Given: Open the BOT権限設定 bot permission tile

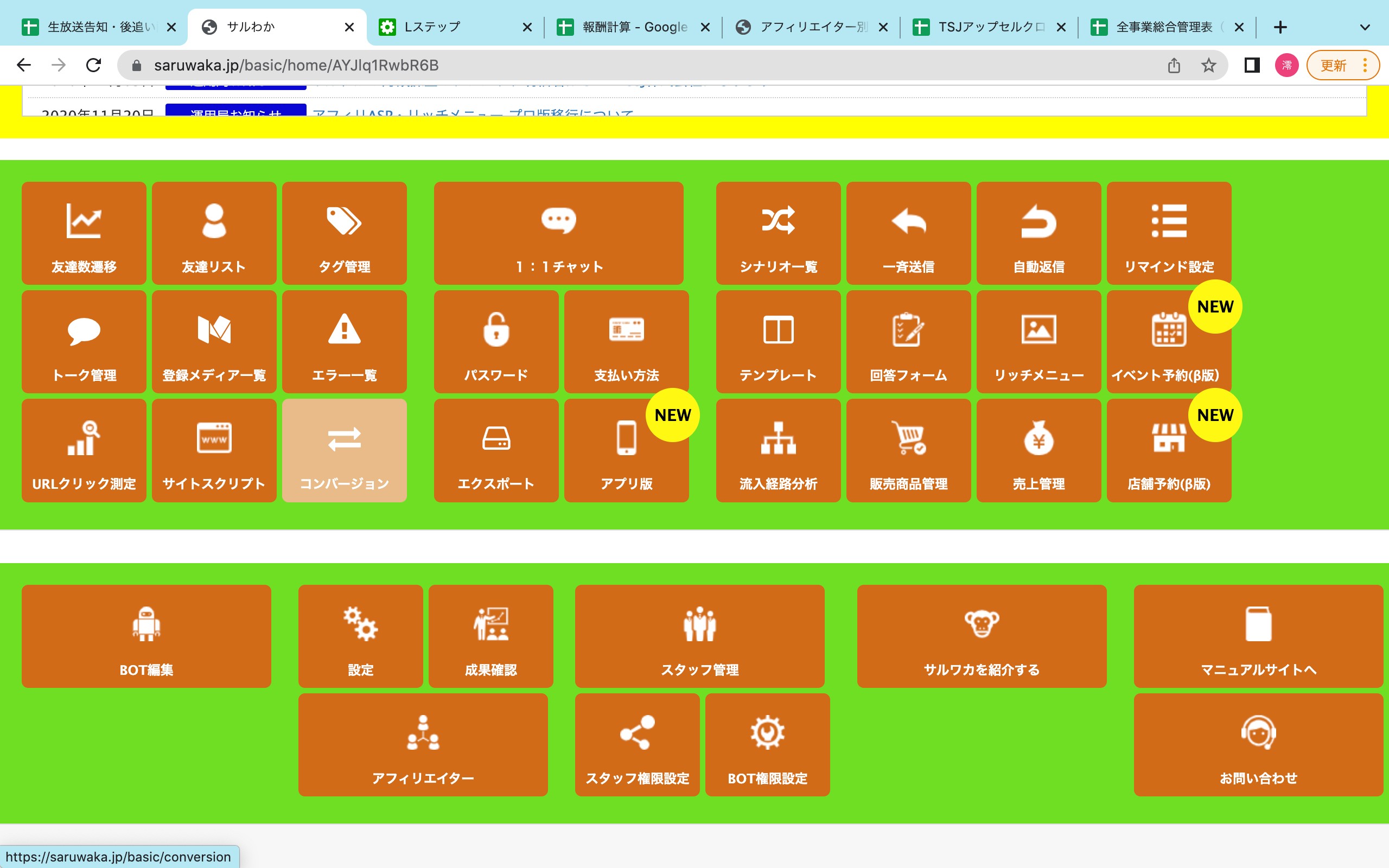Looking at the screenshot, I should (x=767, y=744).
